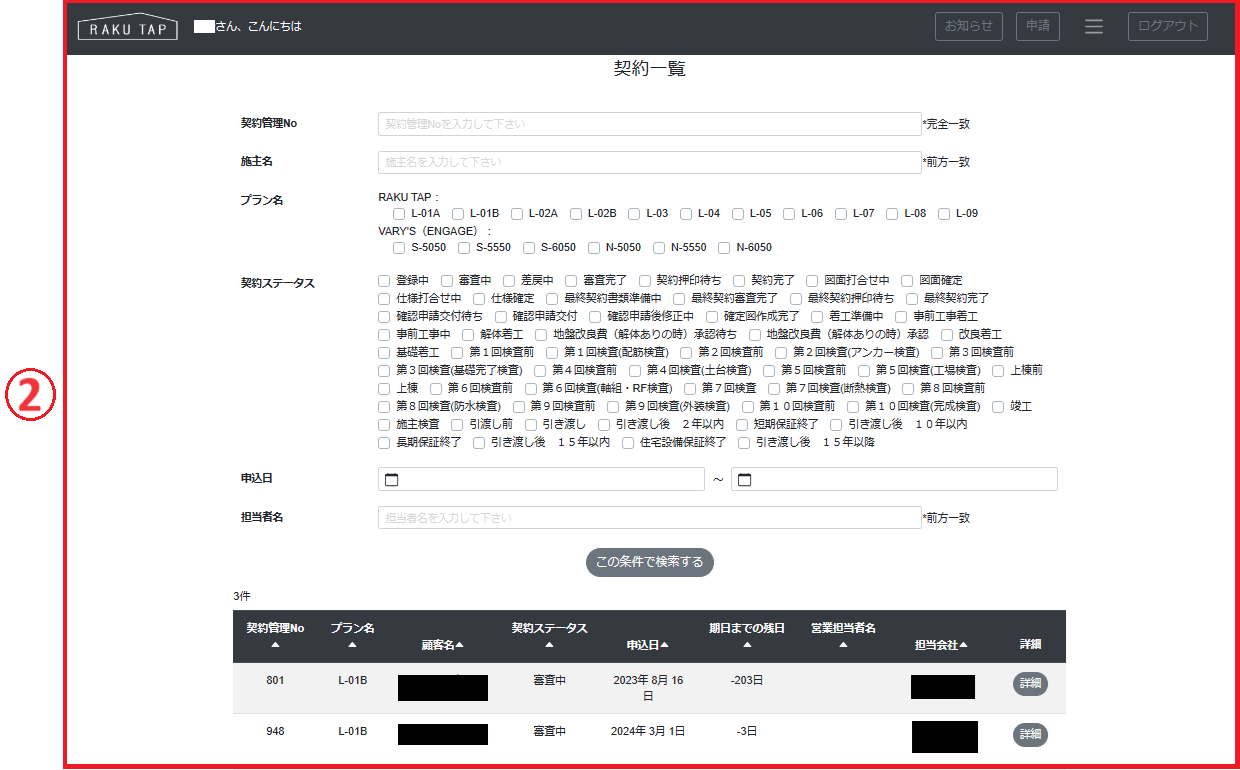
Task: Open calendar picker in start date field
Action: (392, 480)
